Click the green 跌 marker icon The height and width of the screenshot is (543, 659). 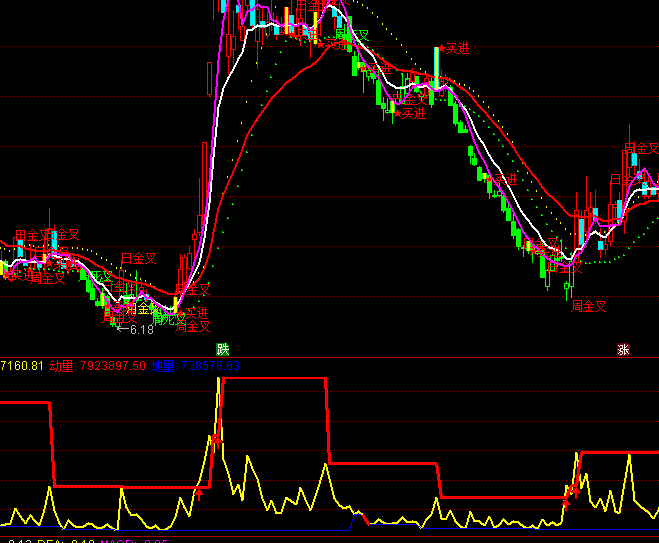(x=222, y=349)
